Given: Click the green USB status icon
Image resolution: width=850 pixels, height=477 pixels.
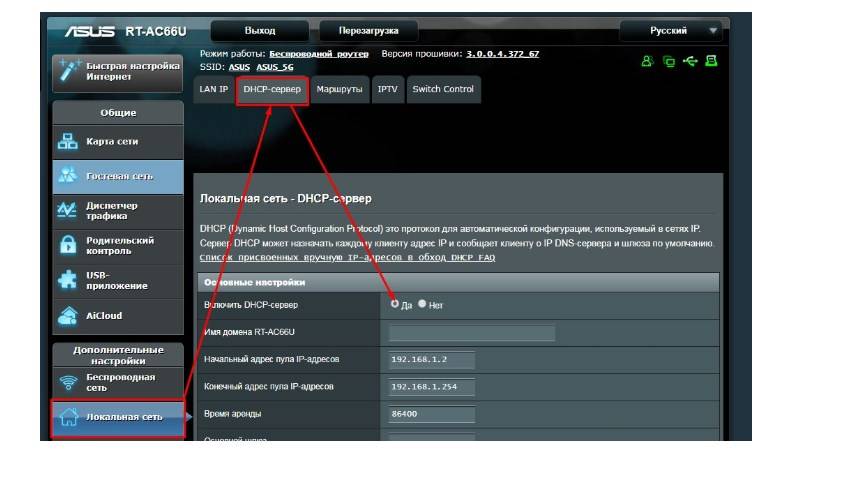Looking at the screenshot, I should pos(690,61).
